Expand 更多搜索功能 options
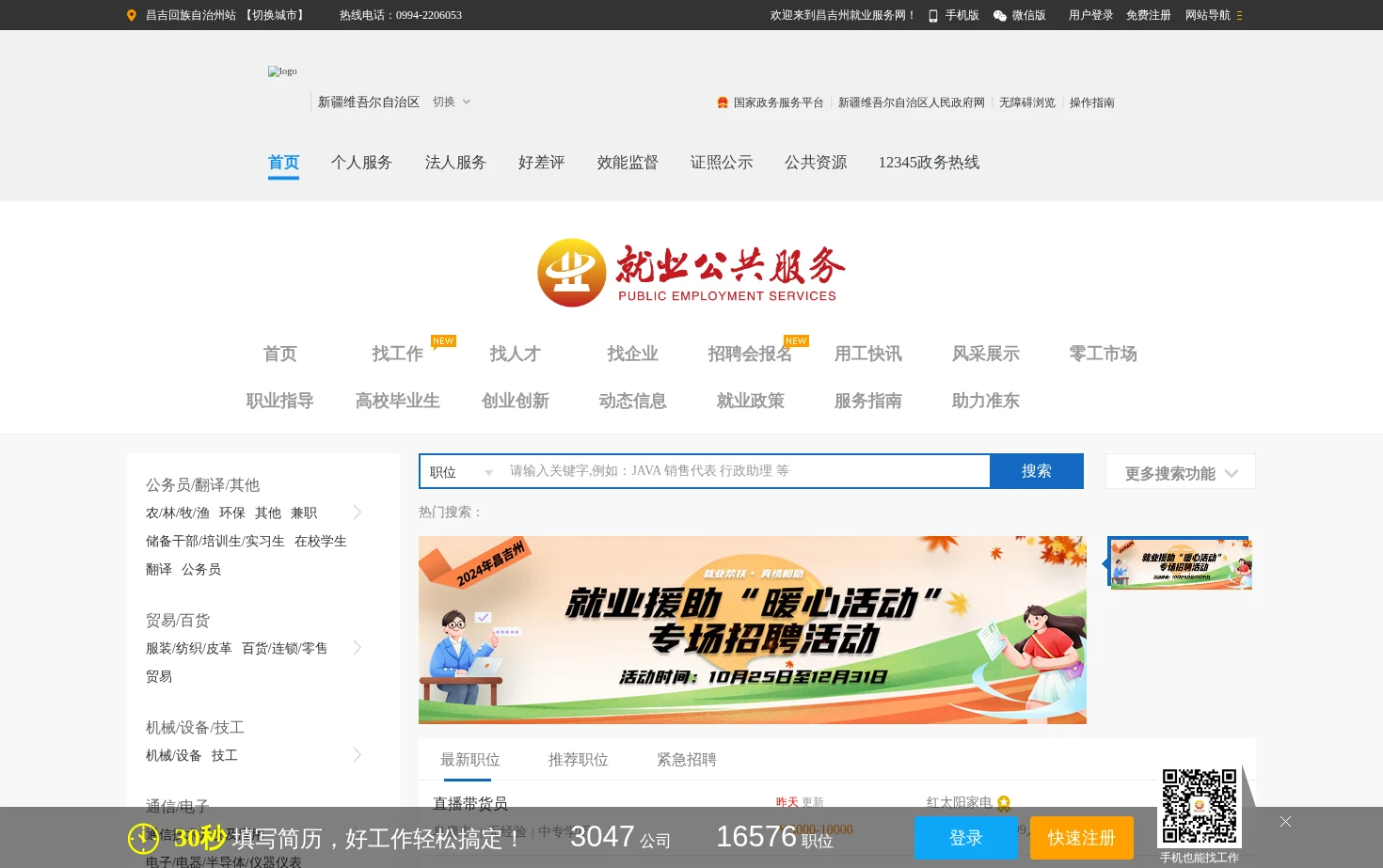 coord(1181,472)
